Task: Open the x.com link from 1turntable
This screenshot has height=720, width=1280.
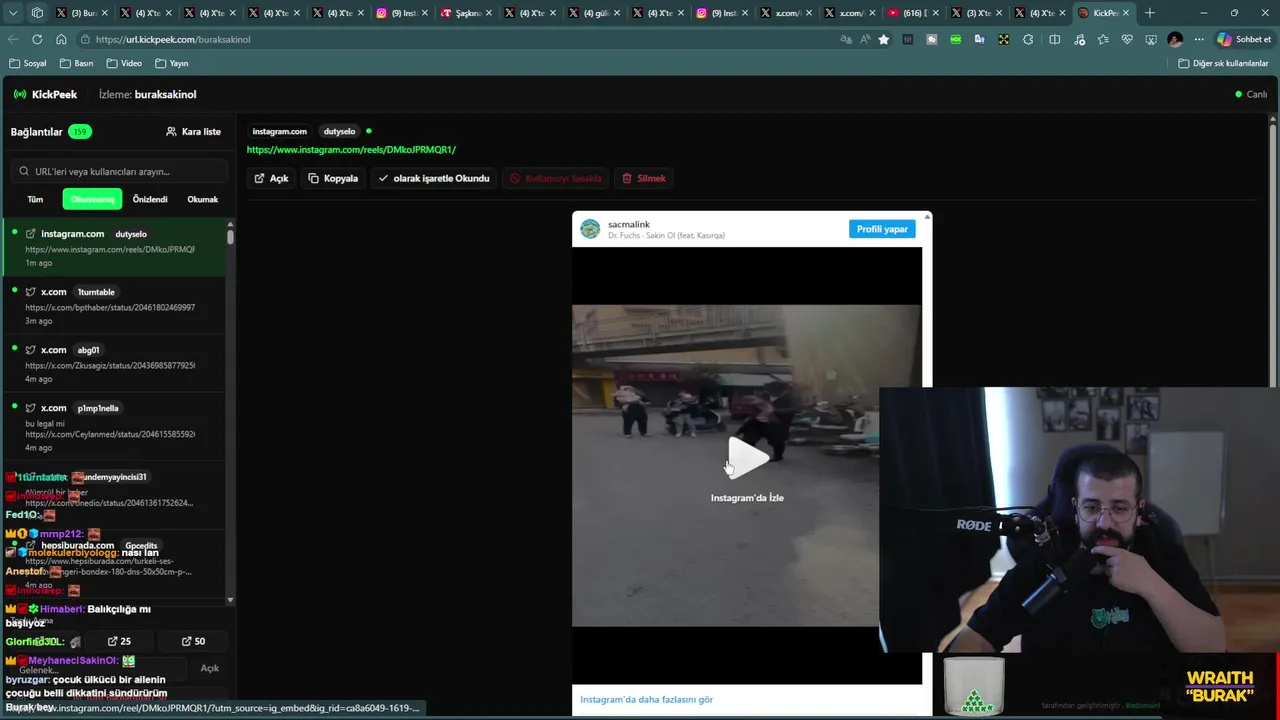Action: click(114, 306)
